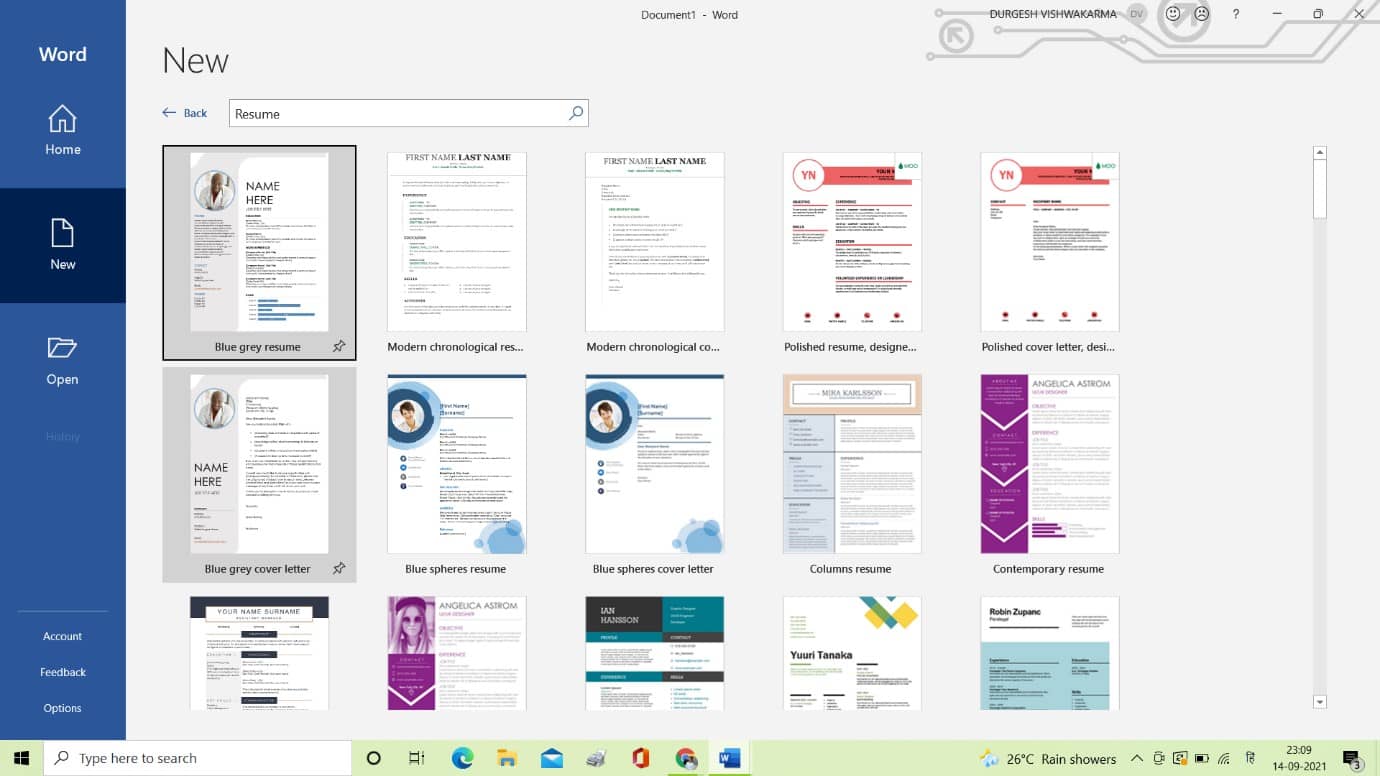Open Feedback in the sidebar
Viewport: 1380px width, 776px height.
(x=62, y=672)
